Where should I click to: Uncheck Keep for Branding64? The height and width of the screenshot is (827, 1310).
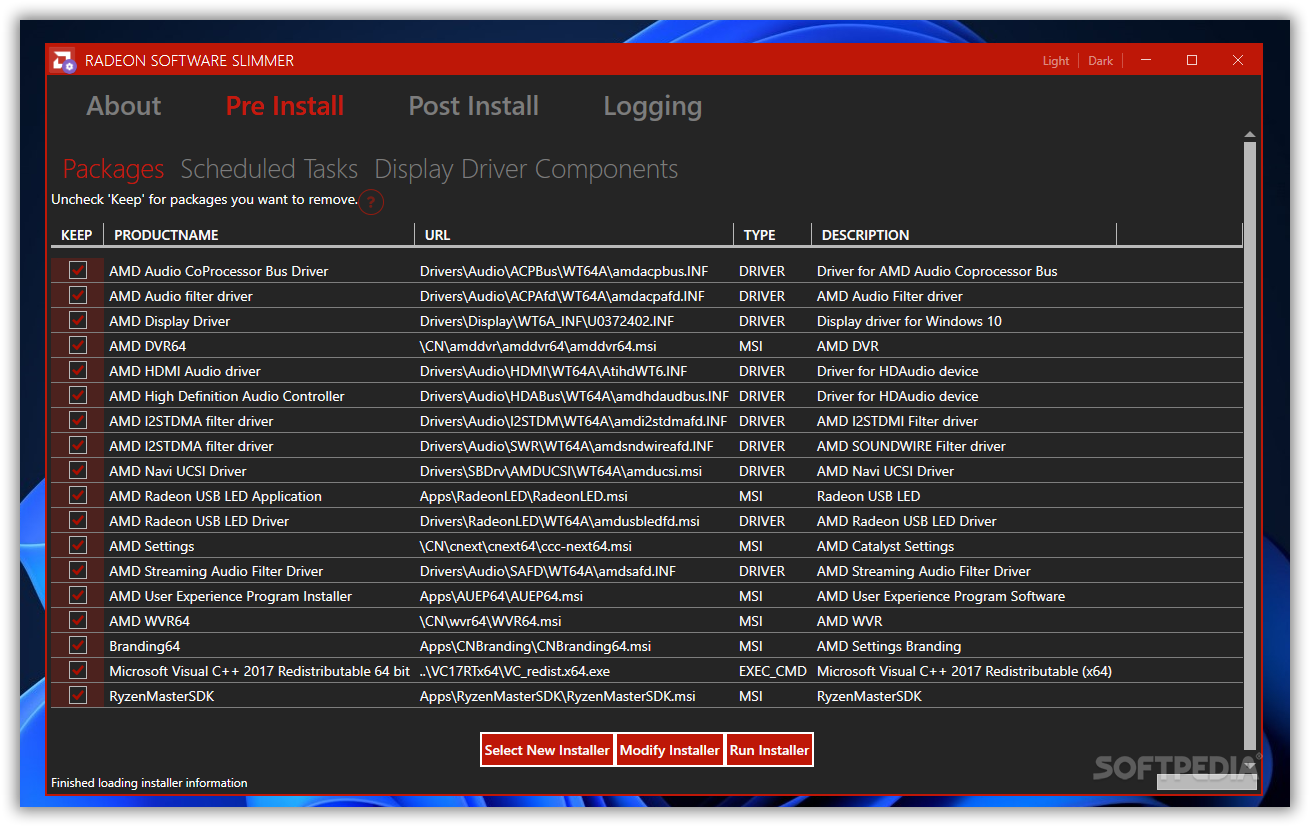coord(77,646)
